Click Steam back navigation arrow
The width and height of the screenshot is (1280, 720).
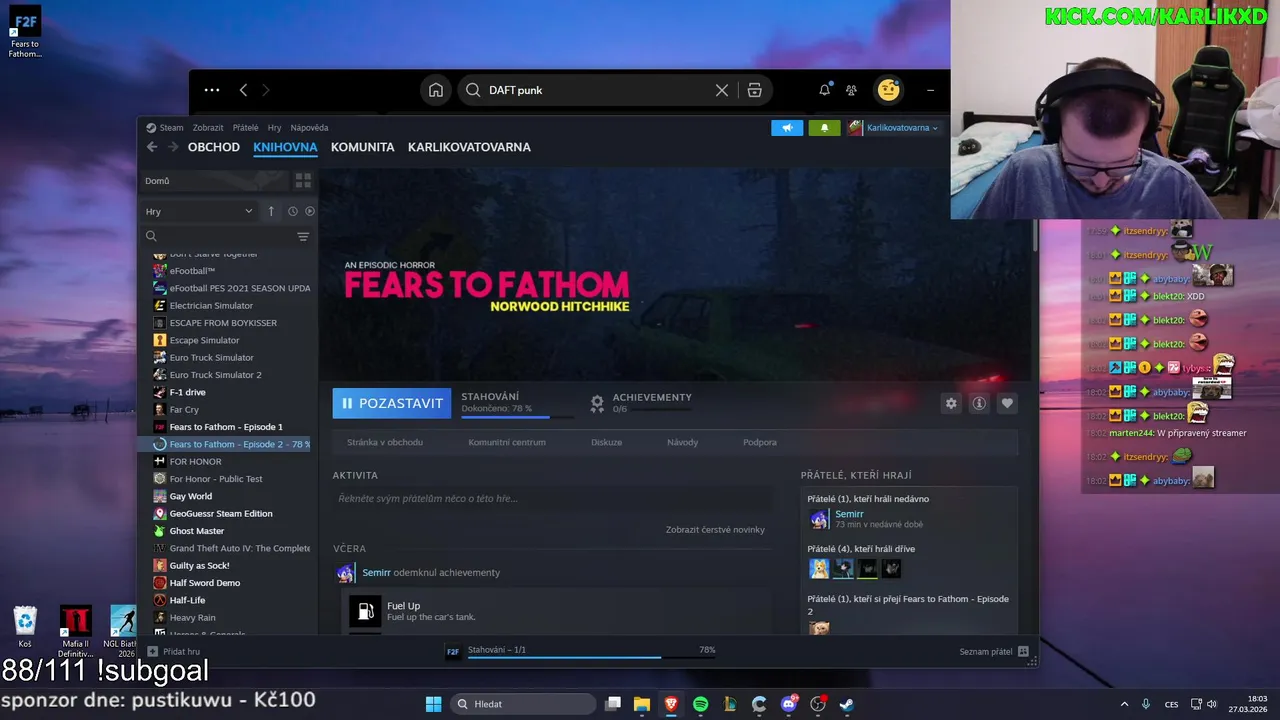click(152, 147)
